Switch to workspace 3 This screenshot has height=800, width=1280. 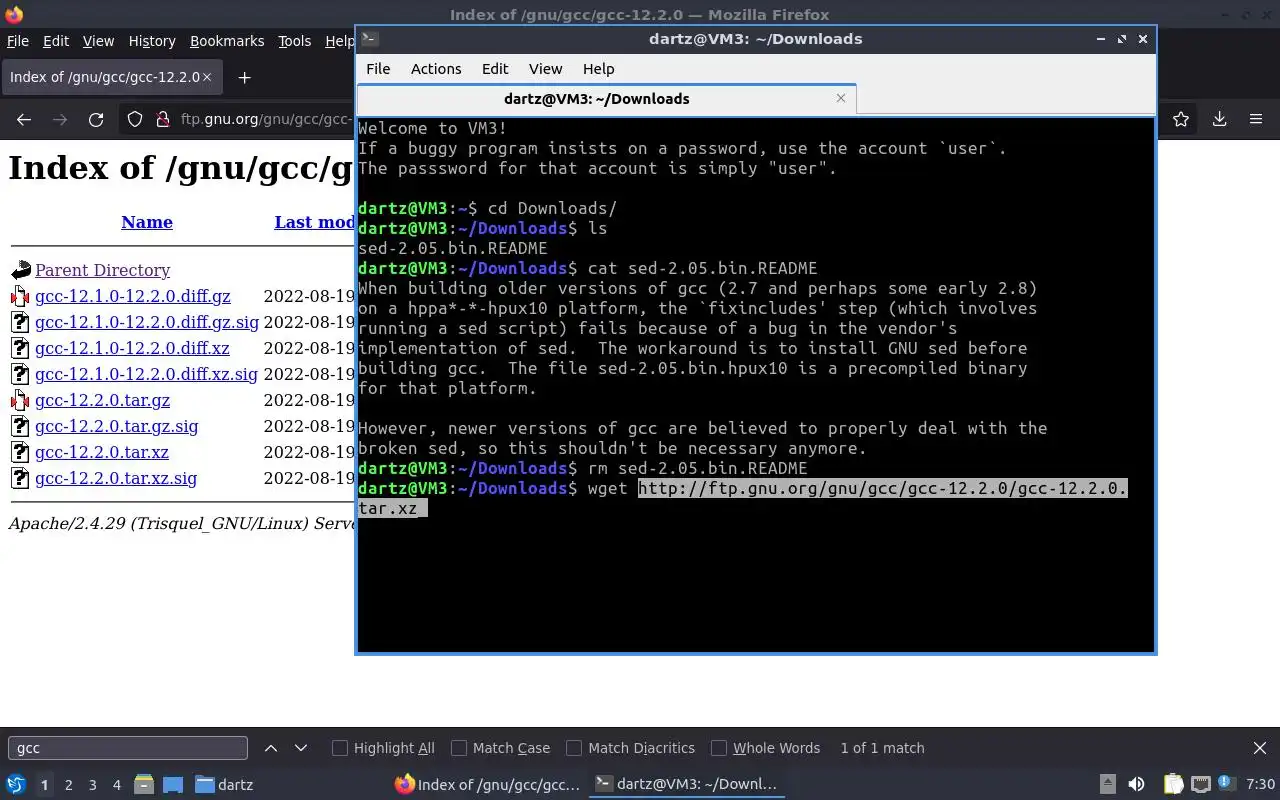(92, 785)
